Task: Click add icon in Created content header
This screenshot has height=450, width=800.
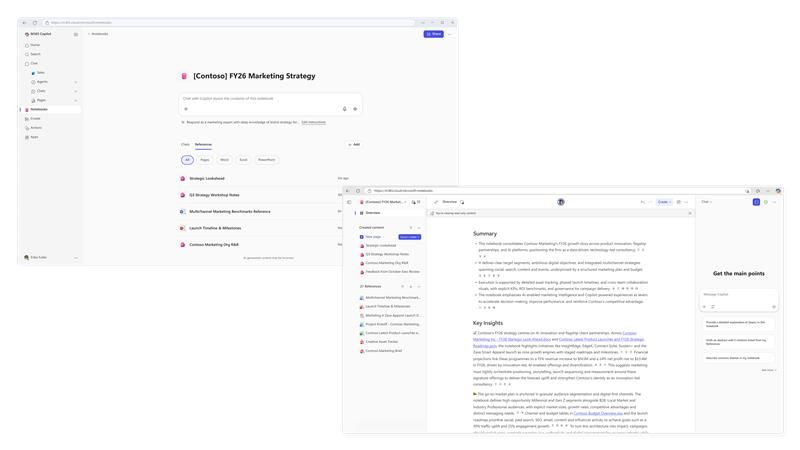Action: tap(411, 228)
